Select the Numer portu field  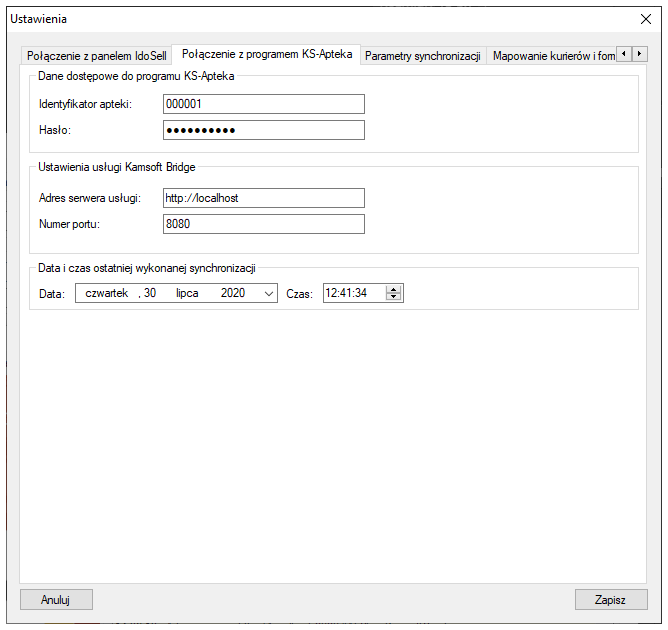click(263, 224)
